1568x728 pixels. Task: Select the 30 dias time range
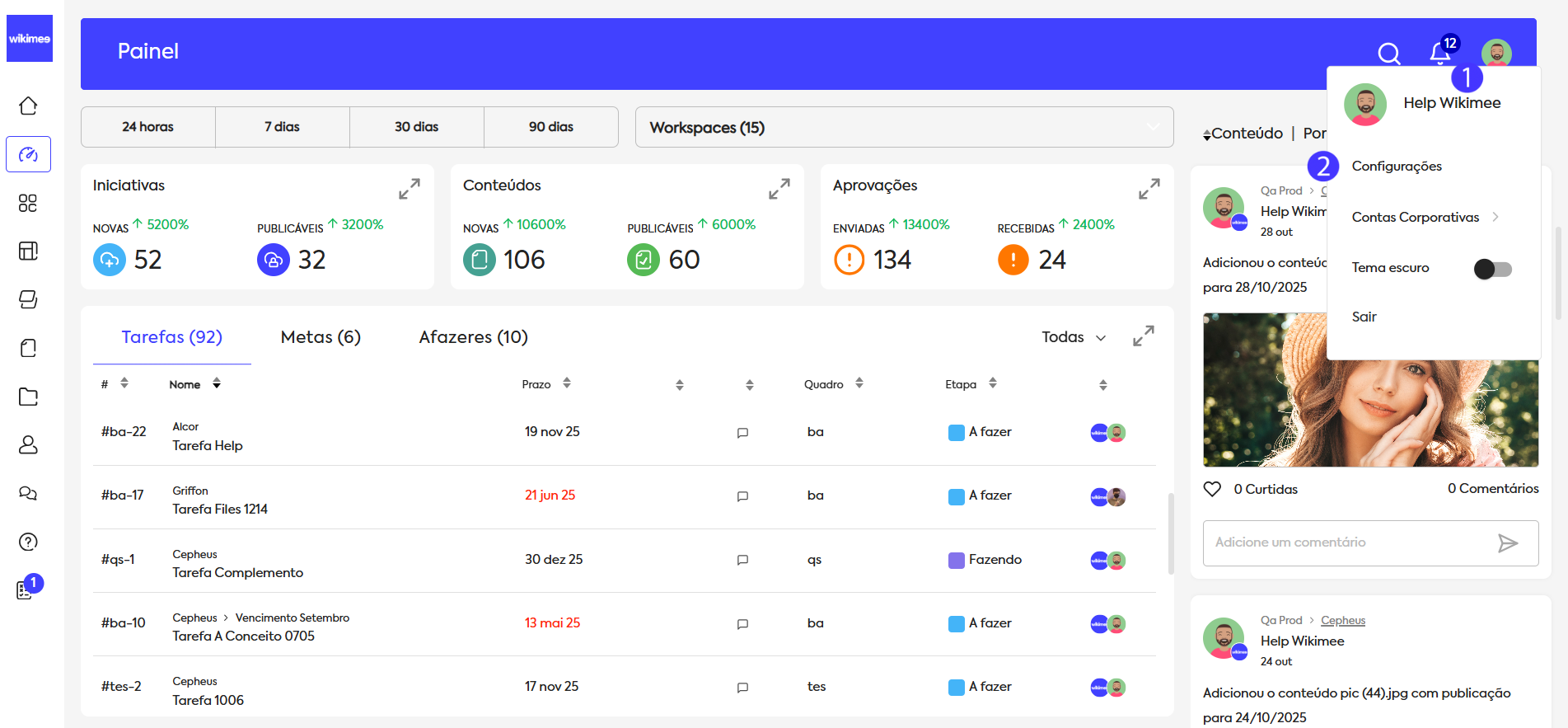(416, 127)
